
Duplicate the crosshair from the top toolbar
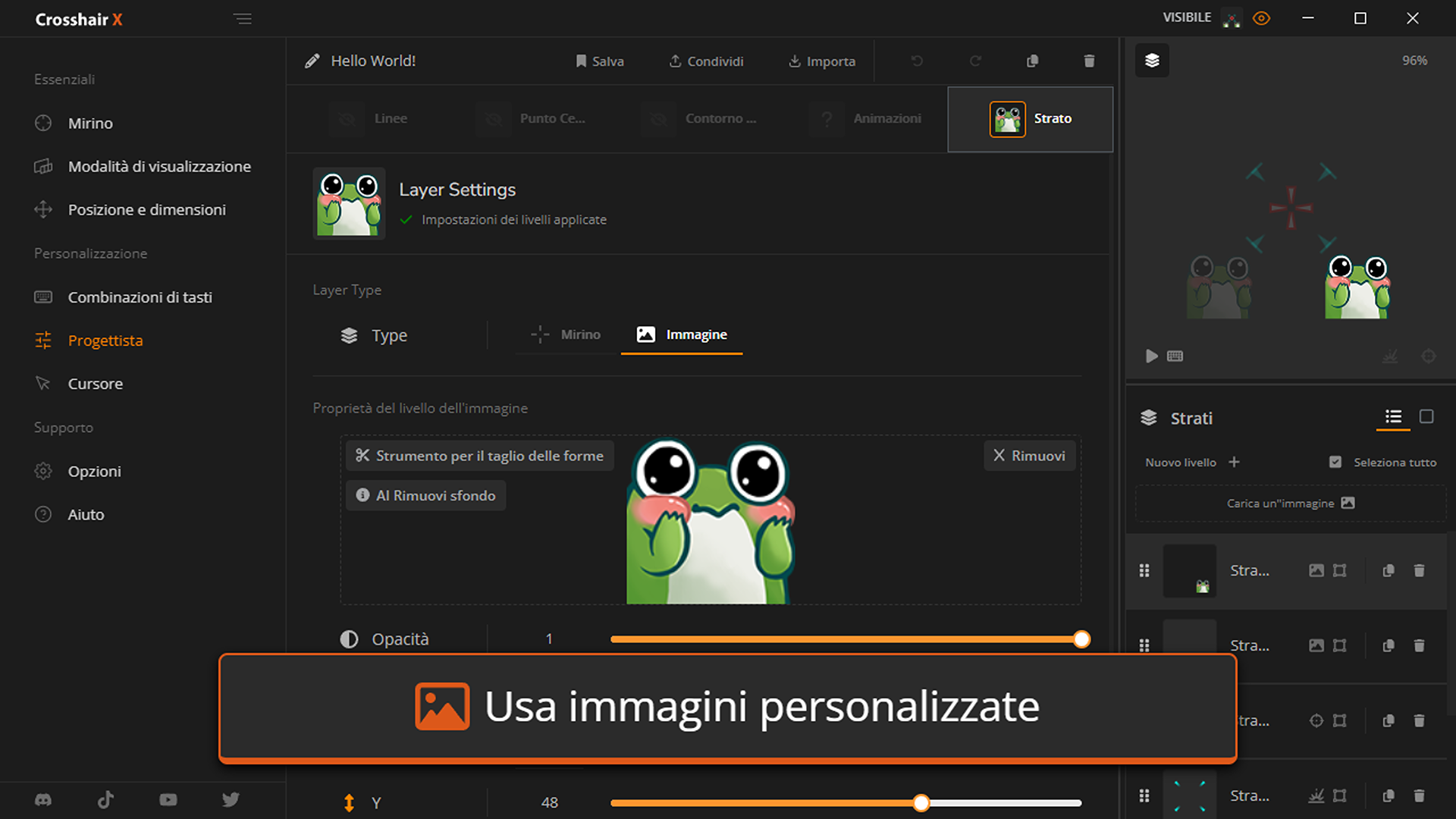[x=1032, y=61]
